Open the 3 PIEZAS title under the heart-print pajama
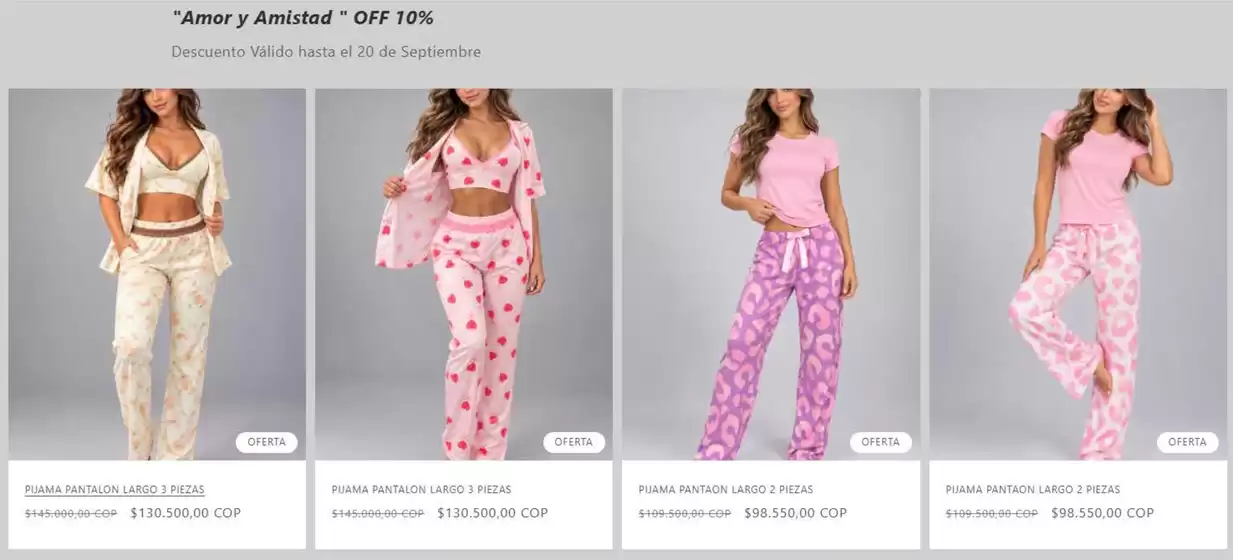Viewport: 1233px width, 560px height. coord(422,490)
